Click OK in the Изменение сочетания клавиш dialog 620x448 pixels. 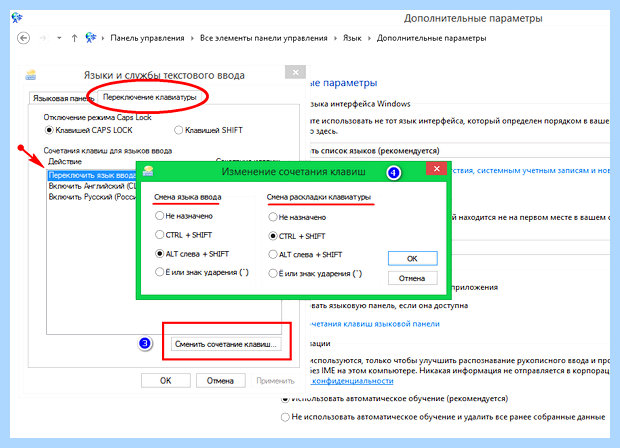coord(412,258)
